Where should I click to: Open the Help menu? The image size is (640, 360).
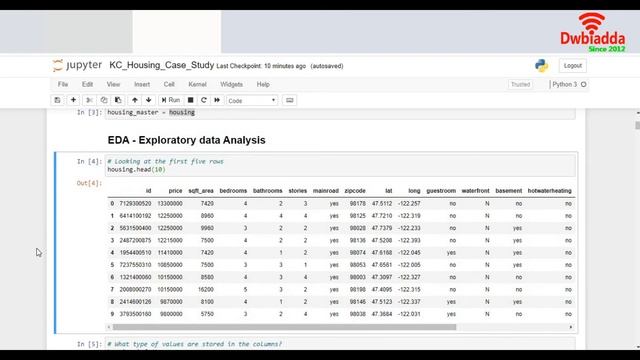[x=263, y=84]
